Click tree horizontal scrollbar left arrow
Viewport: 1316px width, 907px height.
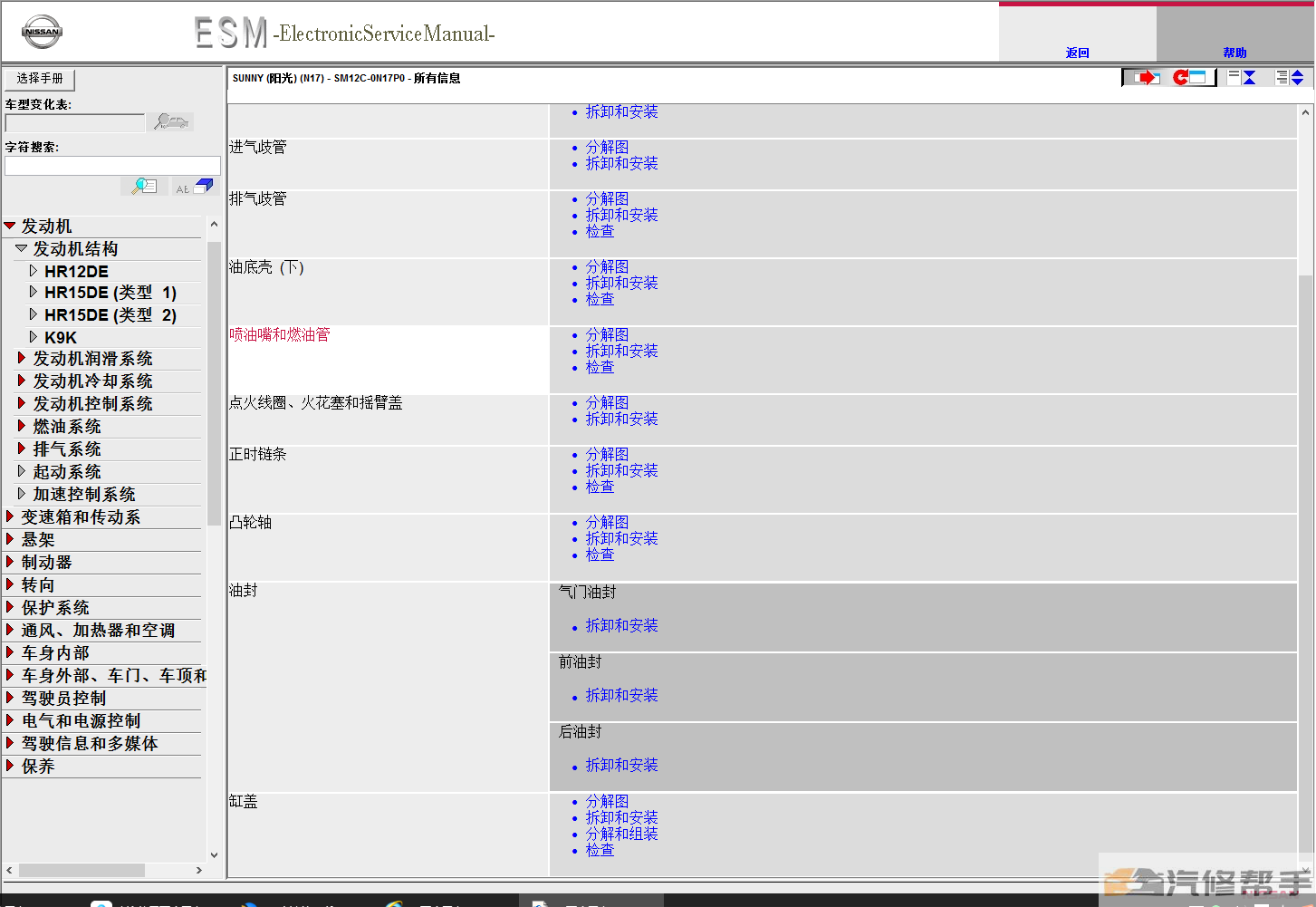(11, 870)
